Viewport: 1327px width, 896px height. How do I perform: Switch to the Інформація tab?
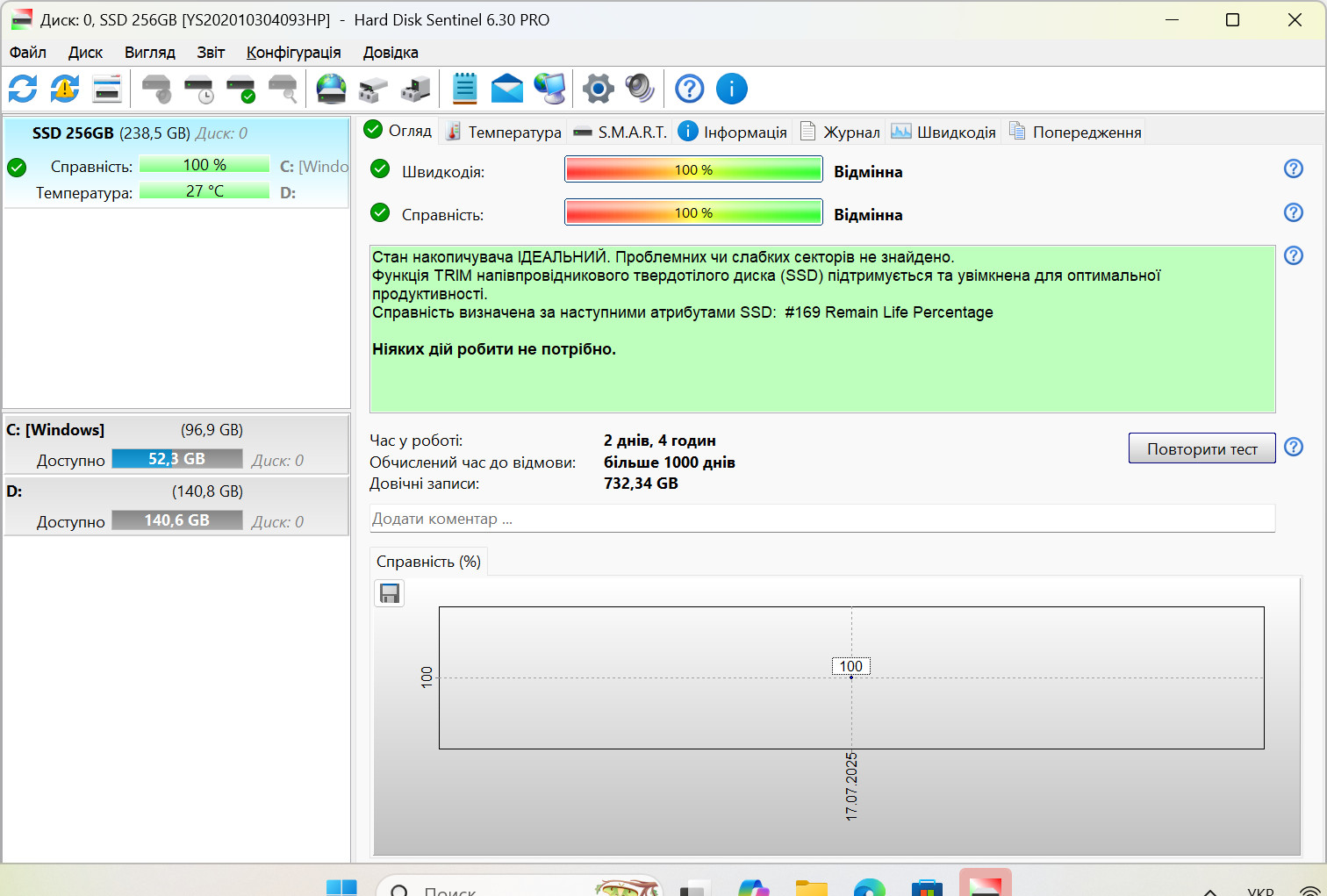[x=733, y=133]
